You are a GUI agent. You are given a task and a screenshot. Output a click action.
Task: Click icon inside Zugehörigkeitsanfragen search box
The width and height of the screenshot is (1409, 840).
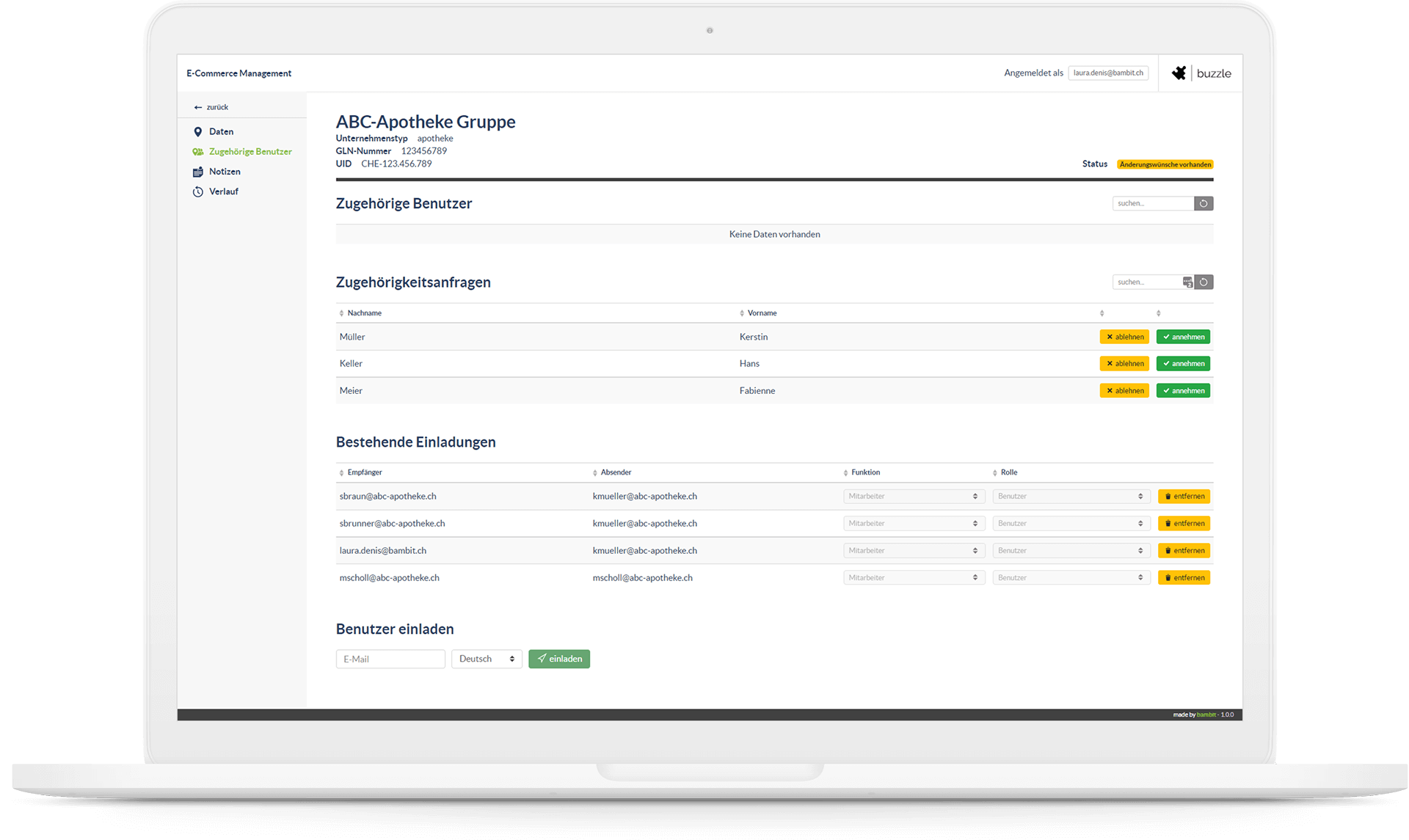tap(1187, 282)
